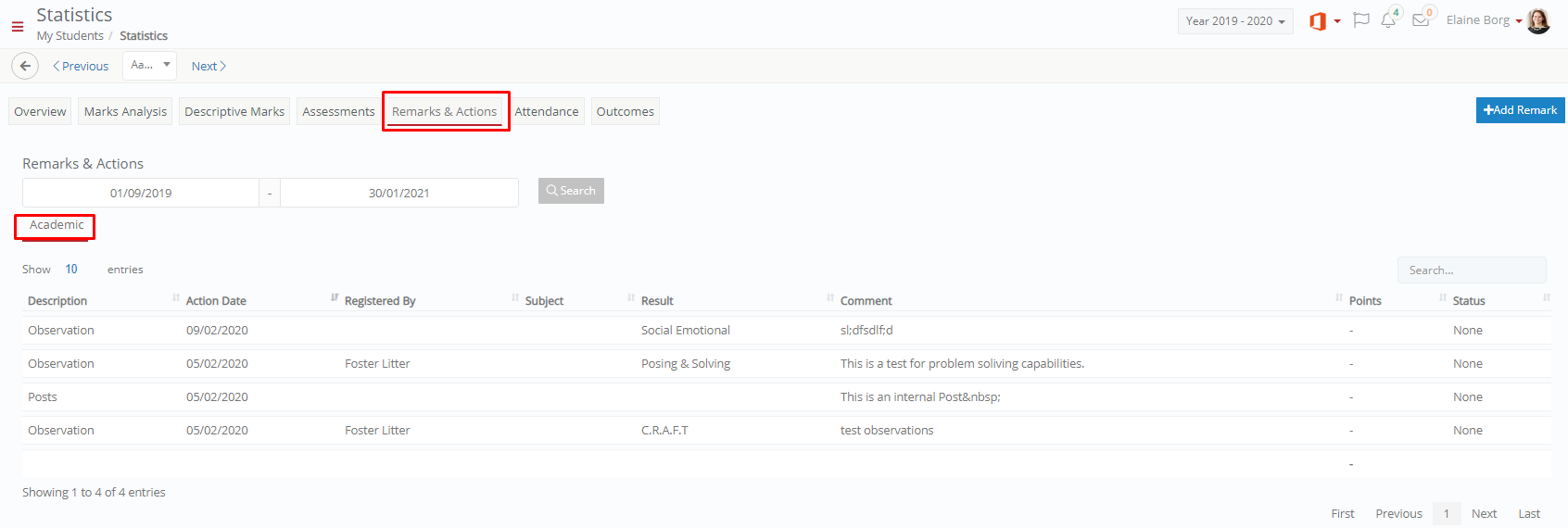
Task: Sort by the Points column sort icon
Action: coord(1443,297)
